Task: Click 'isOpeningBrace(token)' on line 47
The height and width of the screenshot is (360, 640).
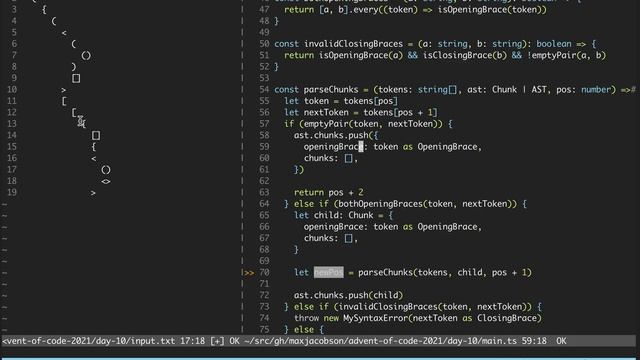Action: point(490,10)
